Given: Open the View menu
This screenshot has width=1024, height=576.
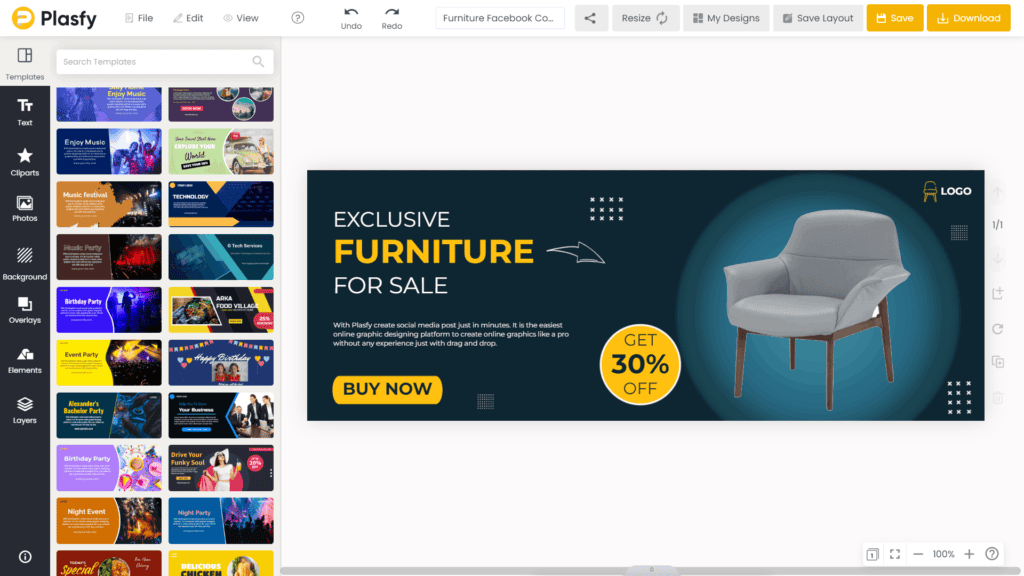Looking at the screenshot, I should pos(241,18).
